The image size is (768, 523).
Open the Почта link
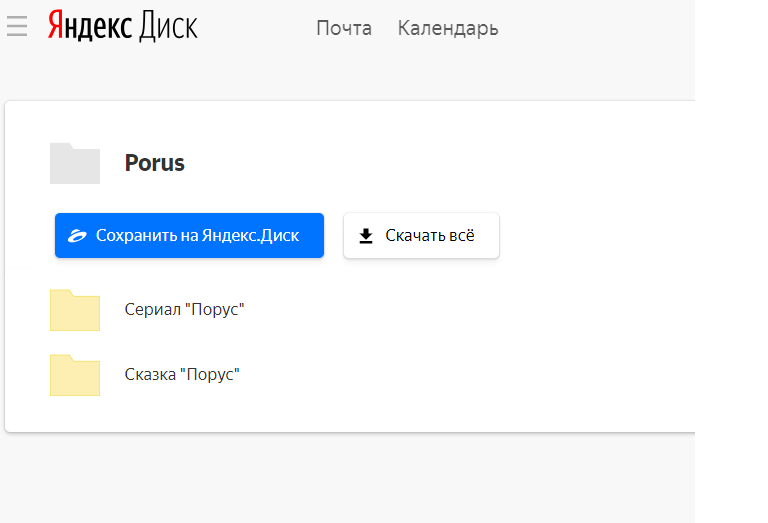pos(344,28)
